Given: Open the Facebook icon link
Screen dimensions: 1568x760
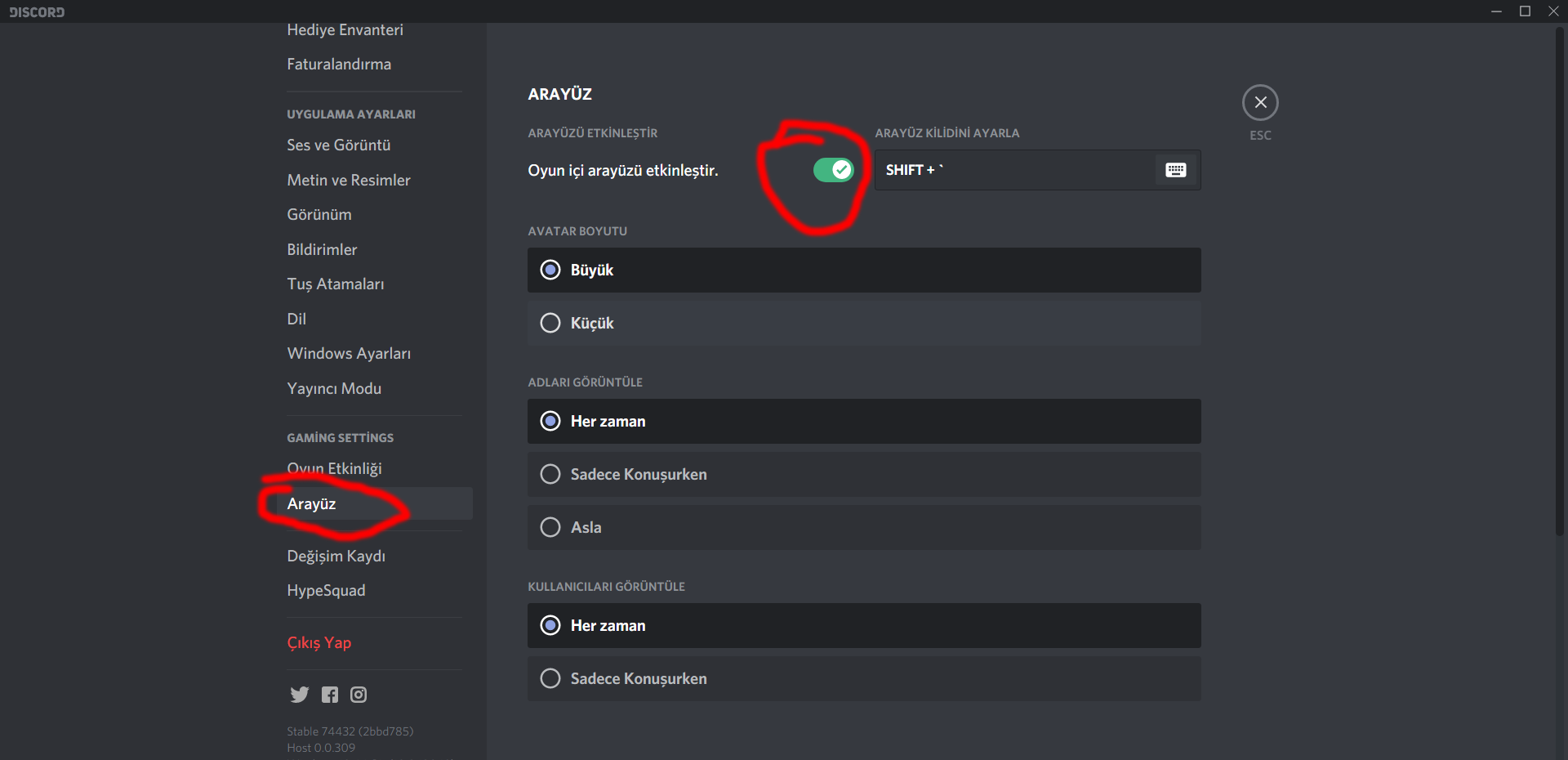Looking at the screenshot, I should pyautogui.click(x=330, y=695).
